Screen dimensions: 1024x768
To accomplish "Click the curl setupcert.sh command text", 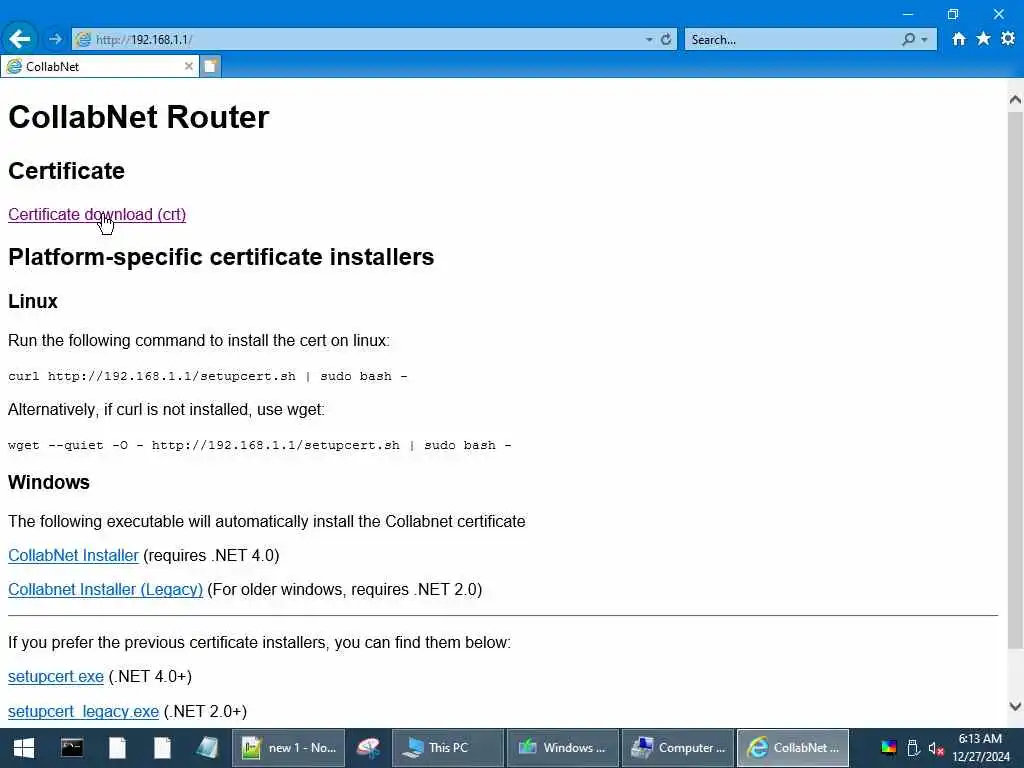I will coord(208,376).
